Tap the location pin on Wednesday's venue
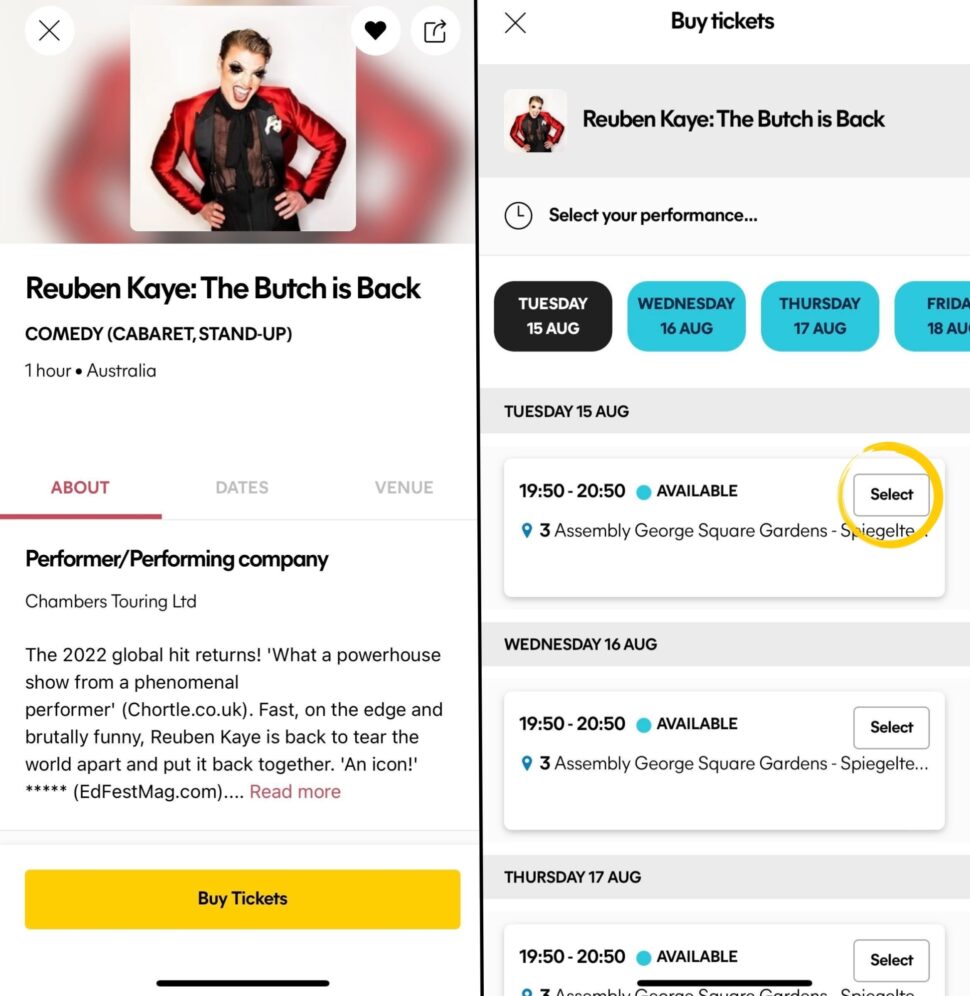 point(527,763)
